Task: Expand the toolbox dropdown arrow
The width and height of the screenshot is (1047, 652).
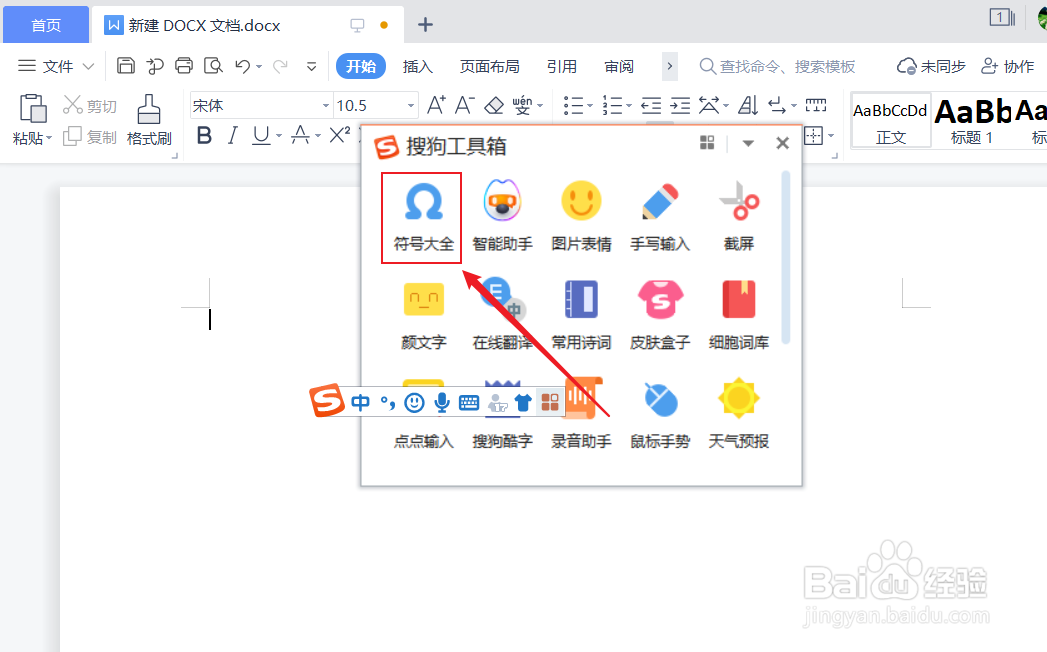Action: tap(748, 143)
